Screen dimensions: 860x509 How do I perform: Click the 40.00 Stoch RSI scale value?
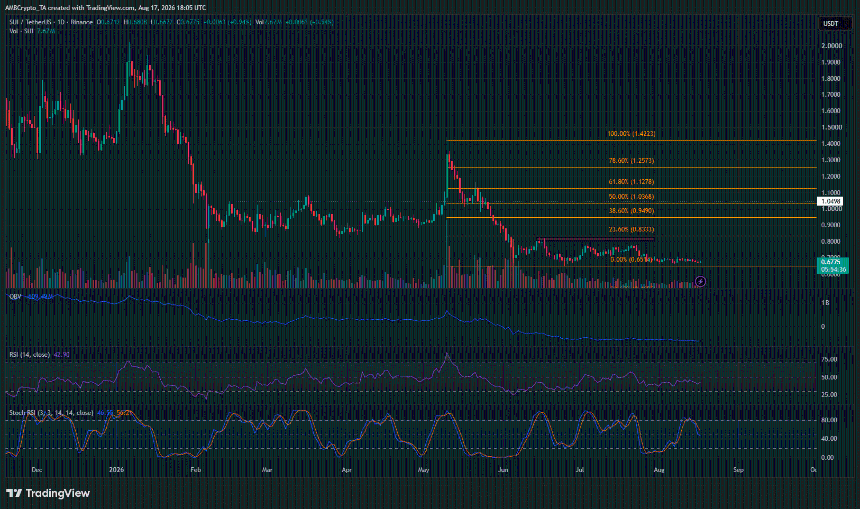tap(829, 438)
